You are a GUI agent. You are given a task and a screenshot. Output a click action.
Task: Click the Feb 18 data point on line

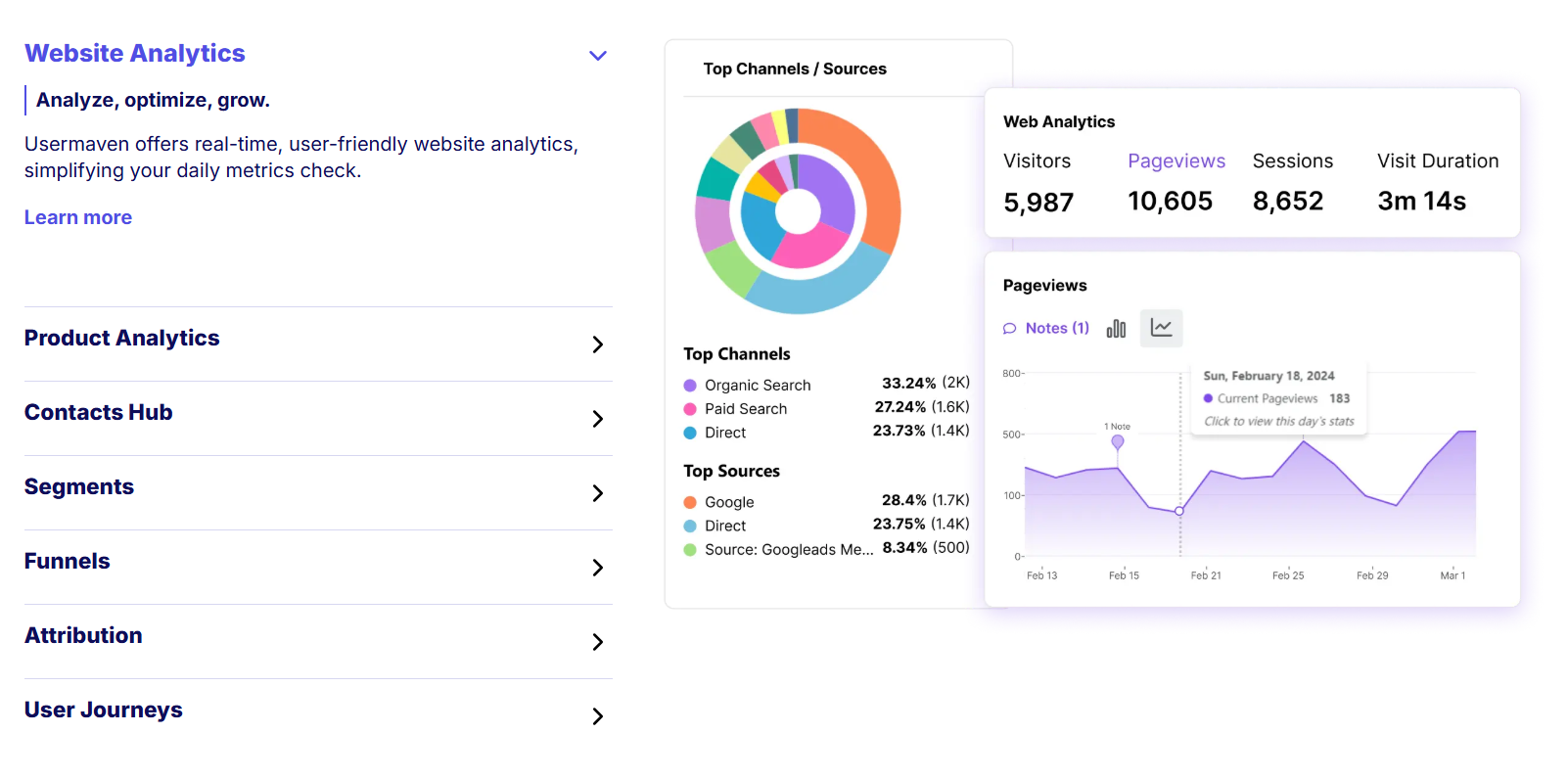[x=1179, y=511]
